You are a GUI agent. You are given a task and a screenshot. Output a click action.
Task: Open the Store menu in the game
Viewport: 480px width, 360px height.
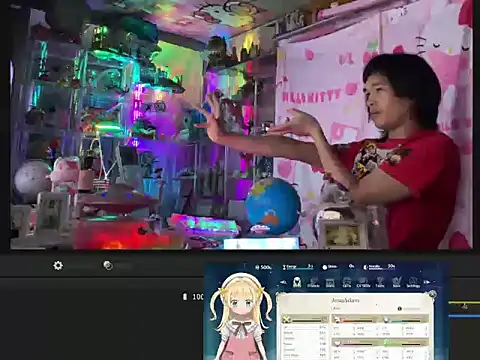click(x=330, y=283)
